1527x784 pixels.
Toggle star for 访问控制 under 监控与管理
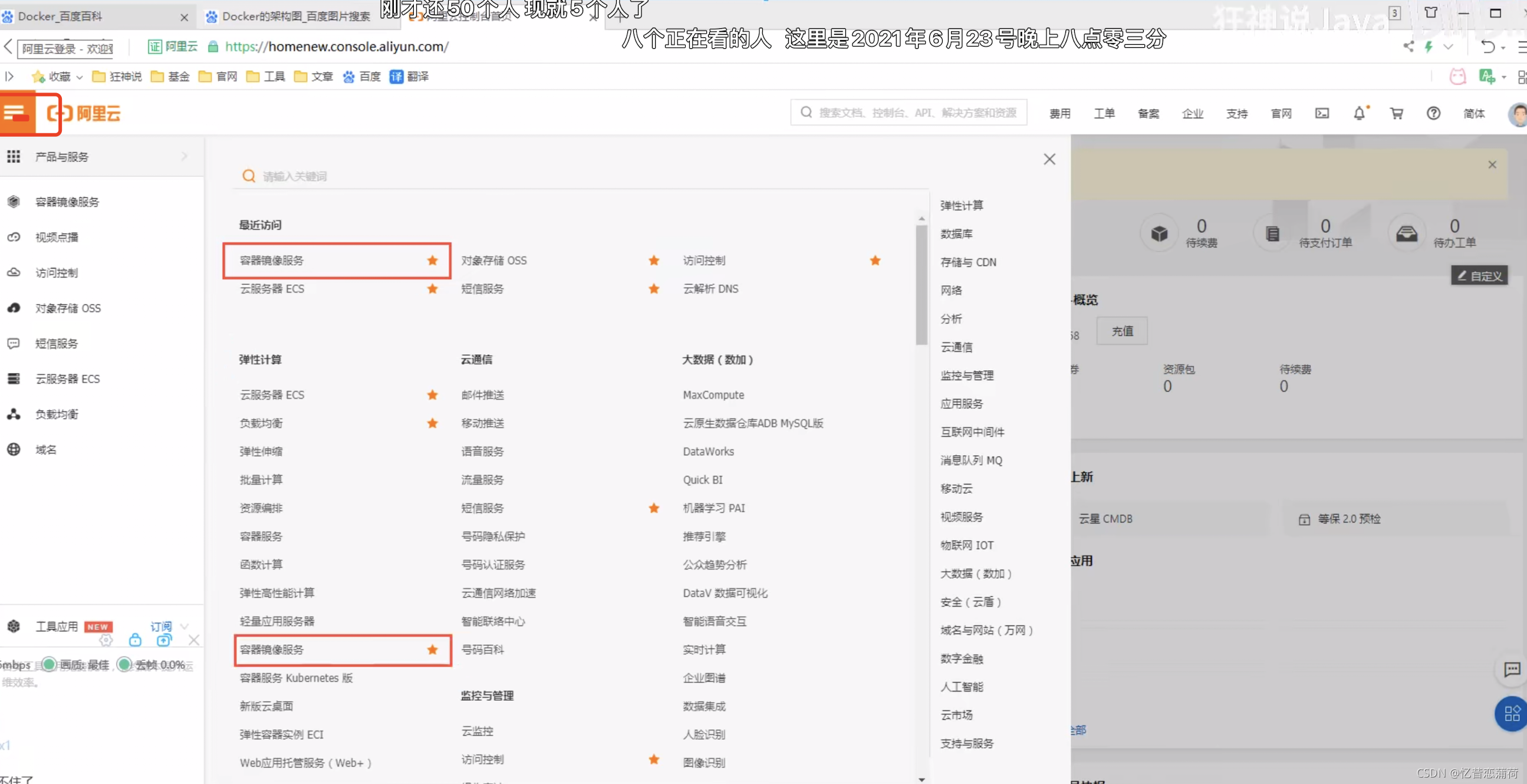(654, 760)
